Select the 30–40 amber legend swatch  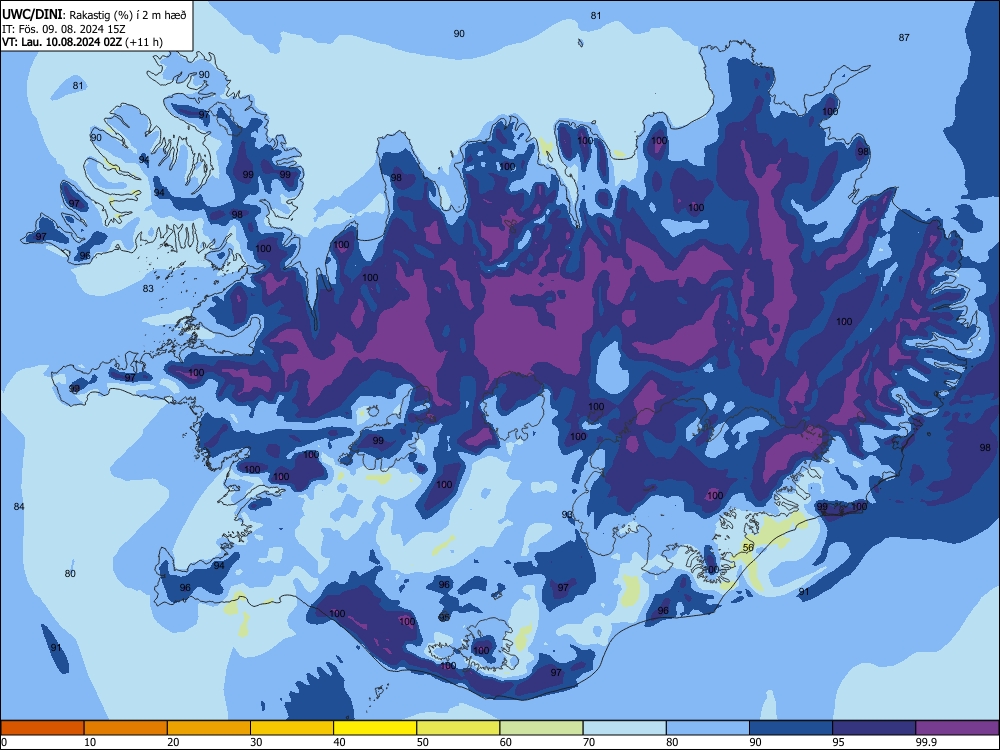click(292, 728)
